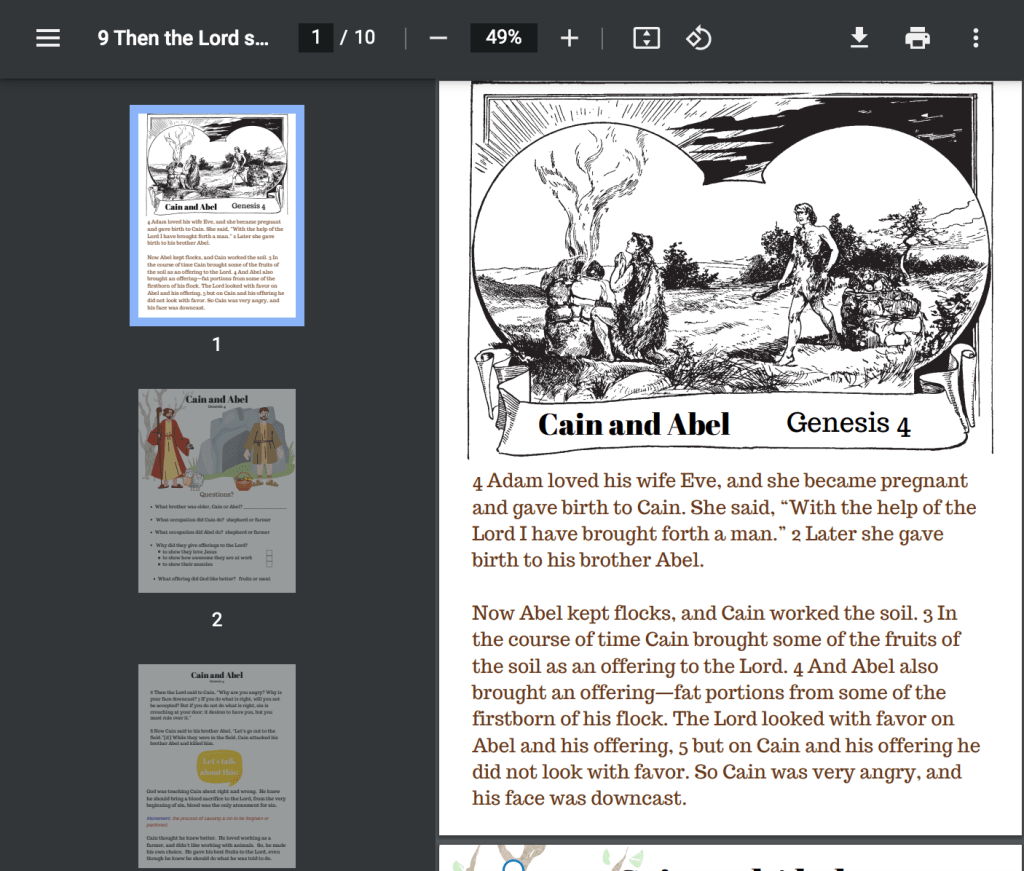Image resolution: width=1024 pixels, height=871 pixels.
Task: Download the PDF document
Action: click(x=859, y=38)
